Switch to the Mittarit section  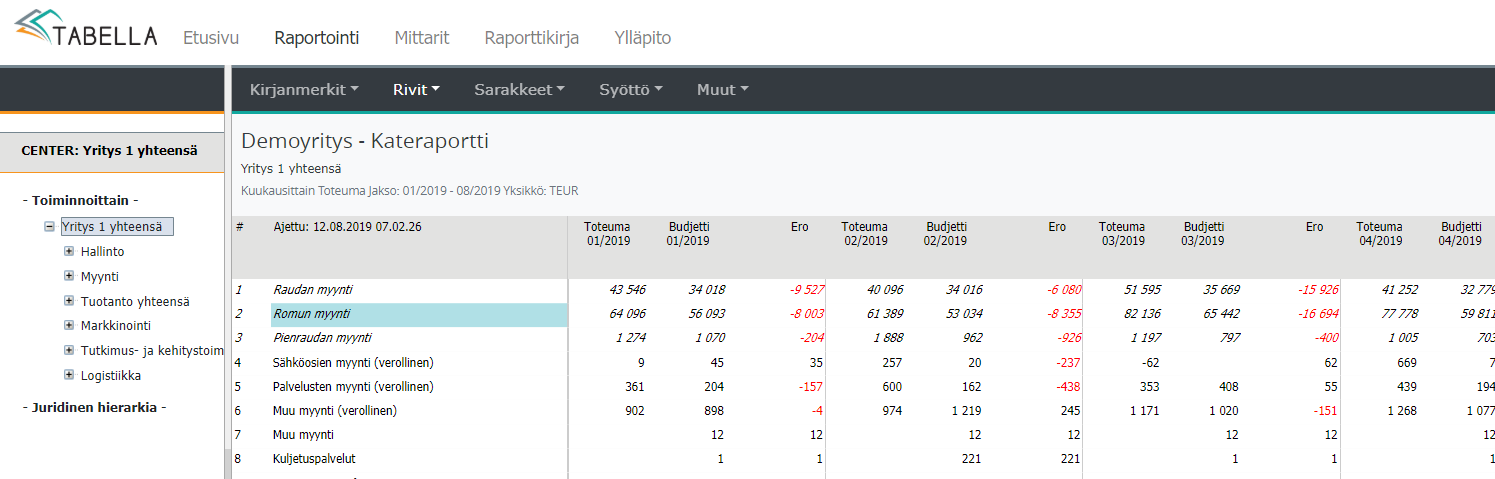(421, 38)
